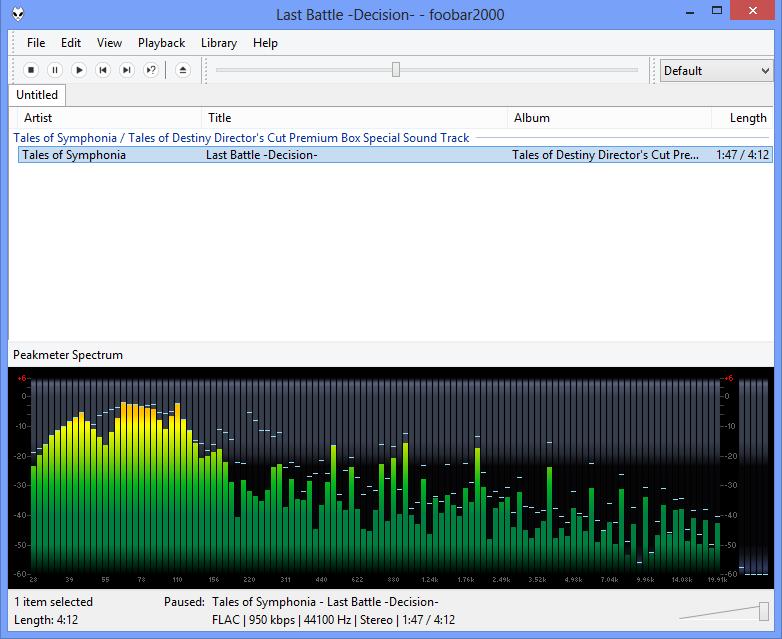Skip to the next track
Viewport: 782px width, 639px height.
click(127, 70)
